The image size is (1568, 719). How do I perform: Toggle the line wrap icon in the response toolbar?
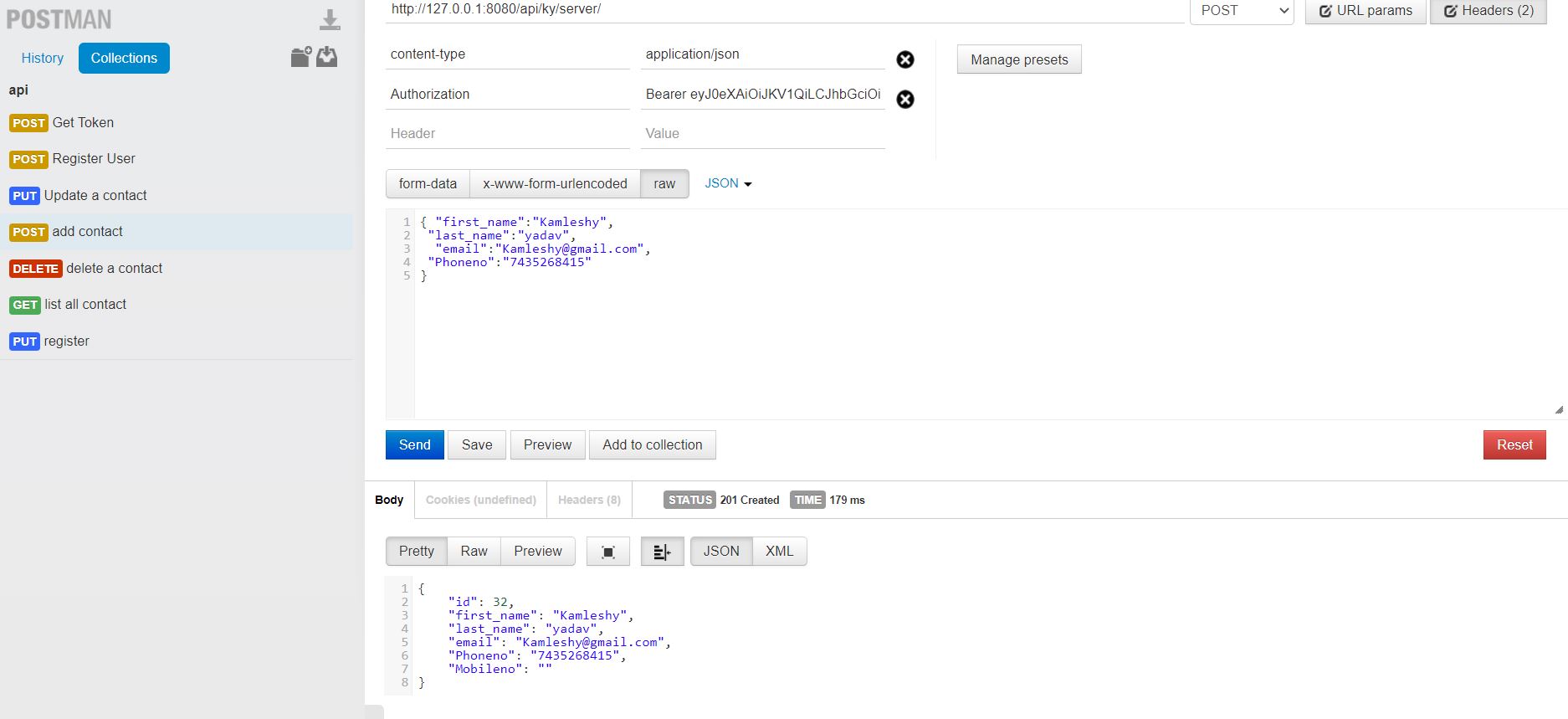(662, 552)
